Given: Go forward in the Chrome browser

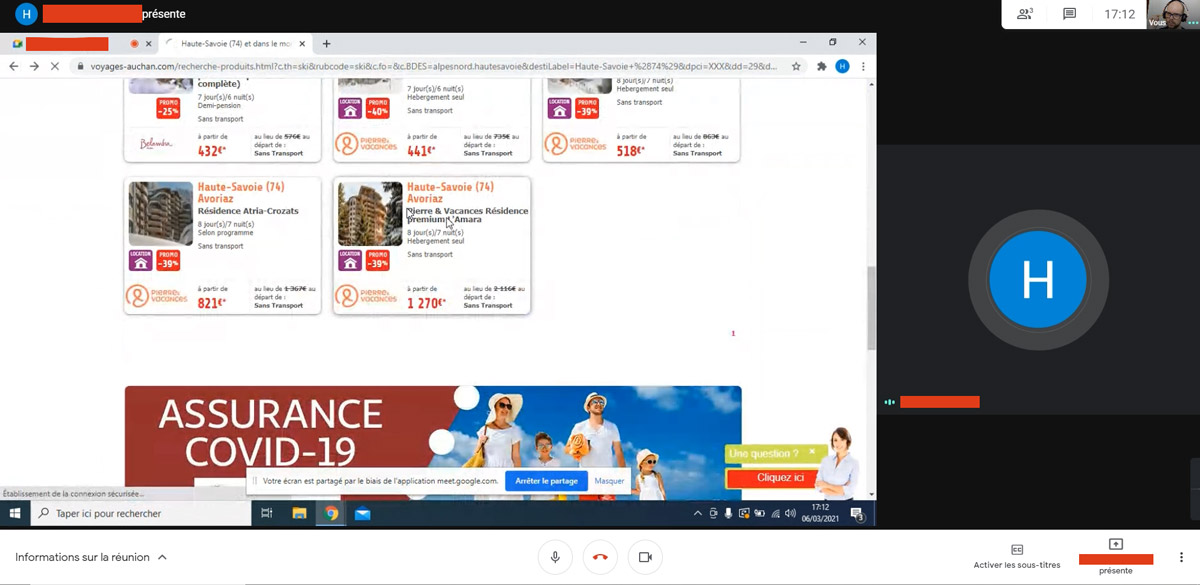Looking at the screenshot, I should [35, 66].
